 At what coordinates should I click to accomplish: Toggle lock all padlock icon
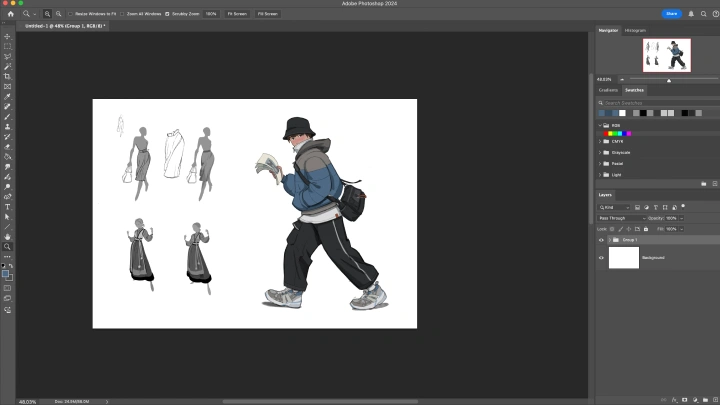646,229
